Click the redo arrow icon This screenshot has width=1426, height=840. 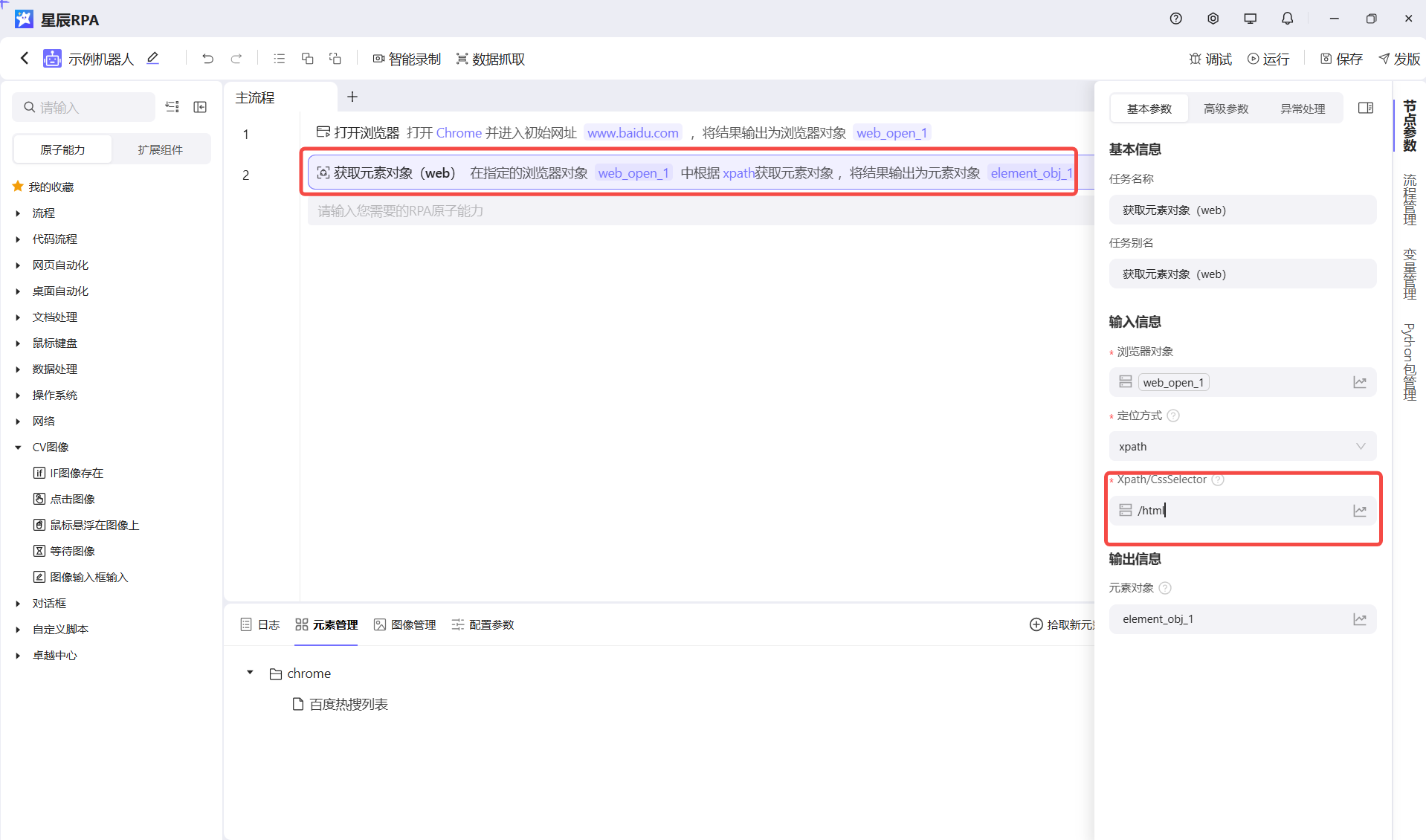236,59
